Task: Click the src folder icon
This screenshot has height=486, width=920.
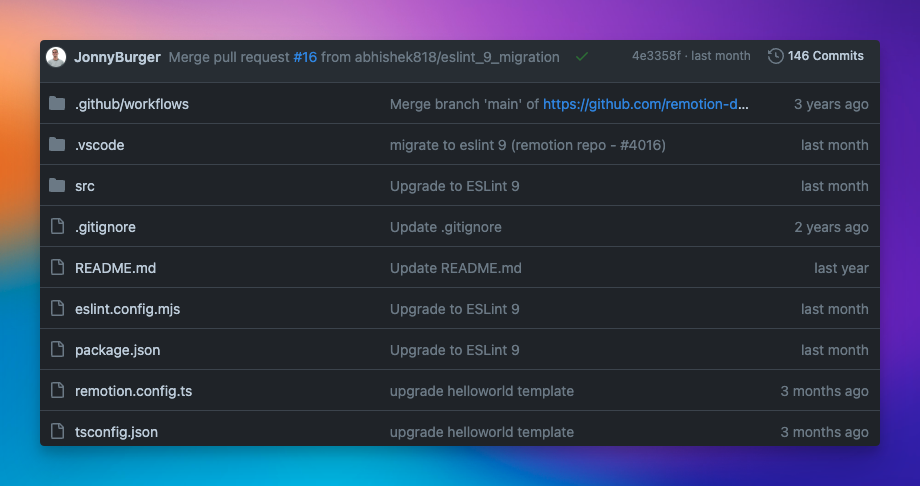Action: (57, 186)
